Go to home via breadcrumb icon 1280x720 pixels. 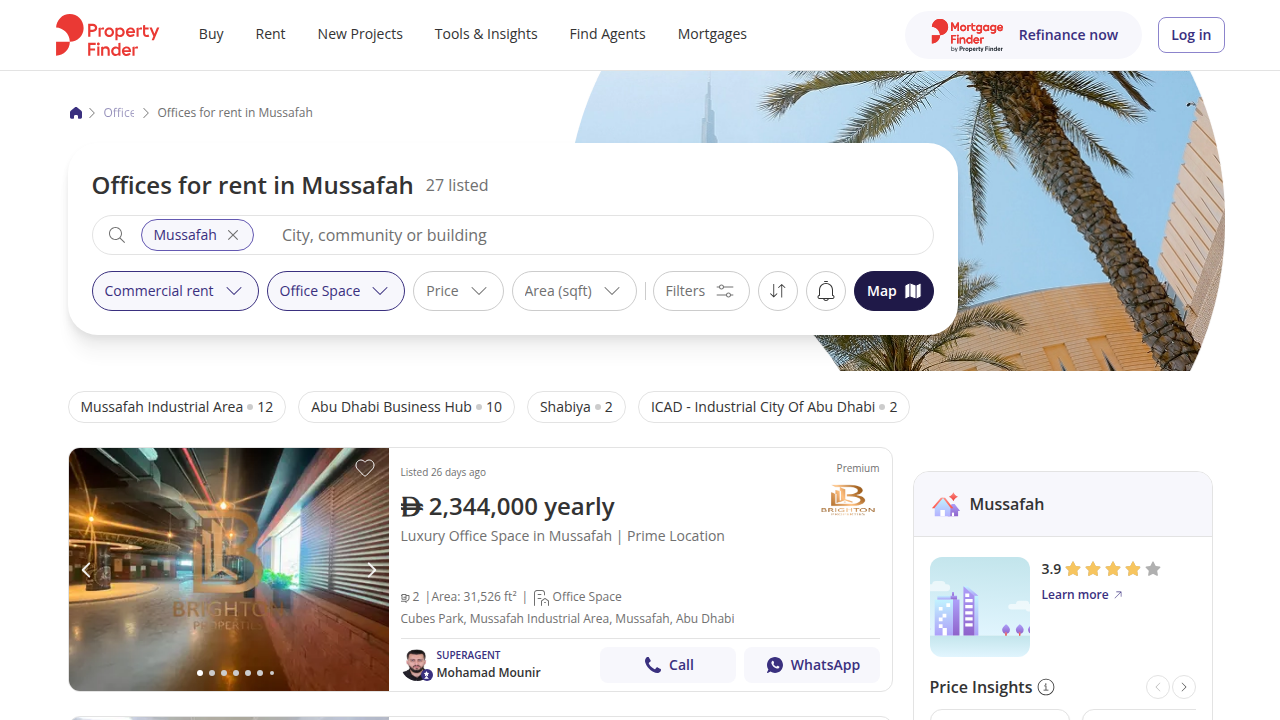(x=76, y=113)
